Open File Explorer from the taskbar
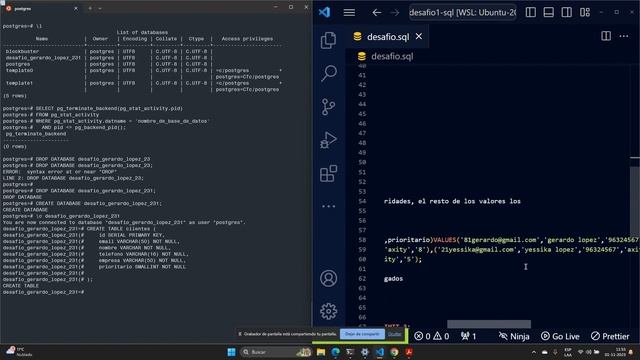Screen dimensions: 640x360 [321, 352]
